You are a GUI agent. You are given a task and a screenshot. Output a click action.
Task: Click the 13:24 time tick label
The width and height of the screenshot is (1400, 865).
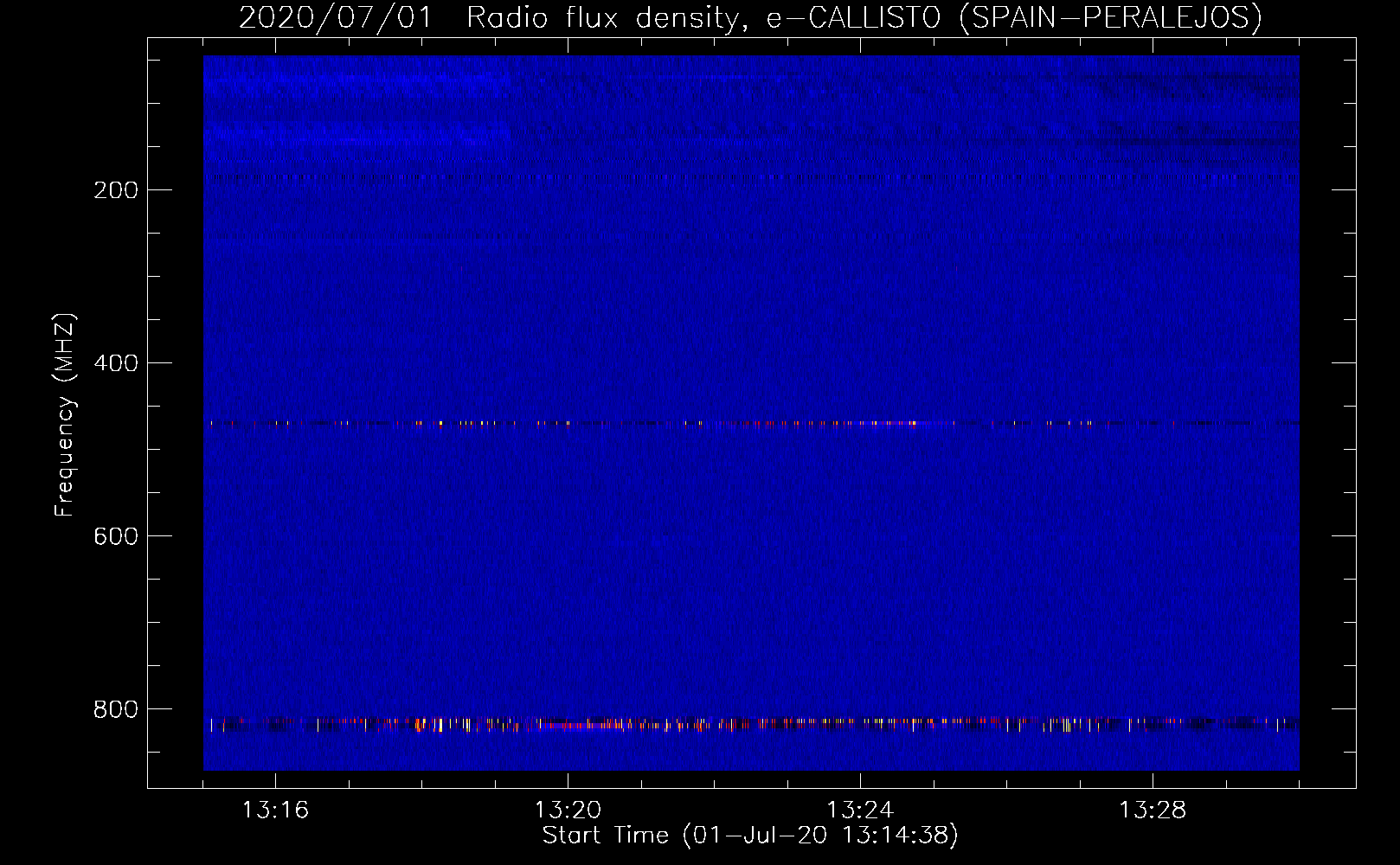(860, 811)
